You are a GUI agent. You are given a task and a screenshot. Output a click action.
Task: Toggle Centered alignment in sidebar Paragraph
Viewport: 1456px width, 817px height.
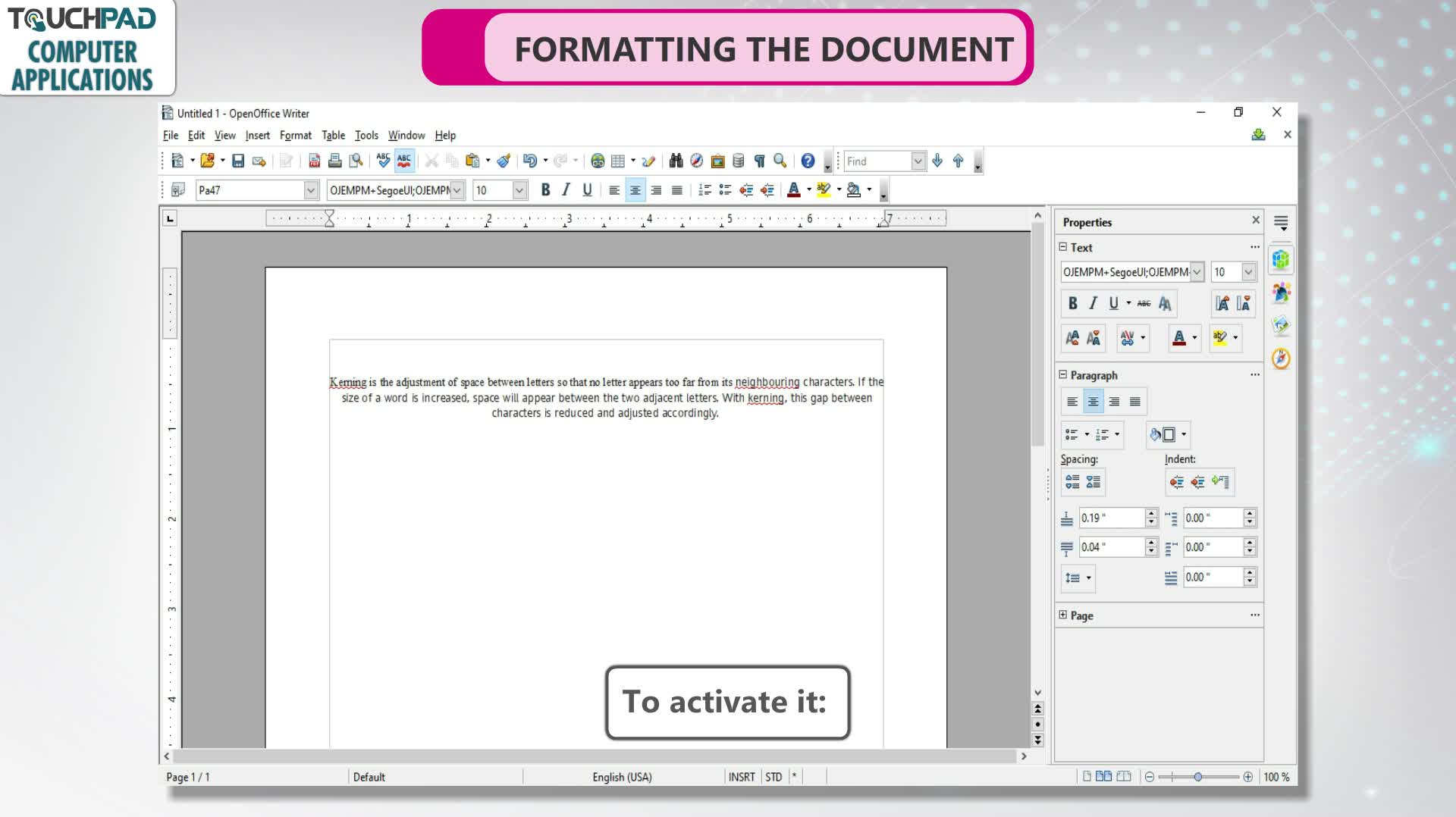tap(1093, 402)
